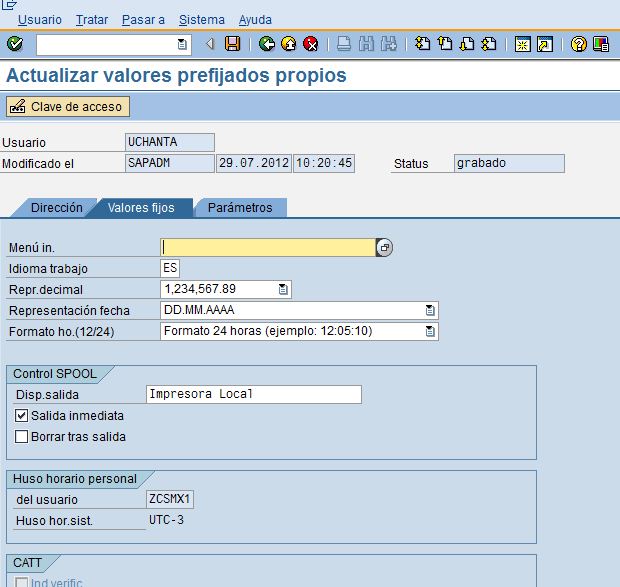The image size is (620, 587).
Task: Open the Pasar a menu
Action: (143, 20)
